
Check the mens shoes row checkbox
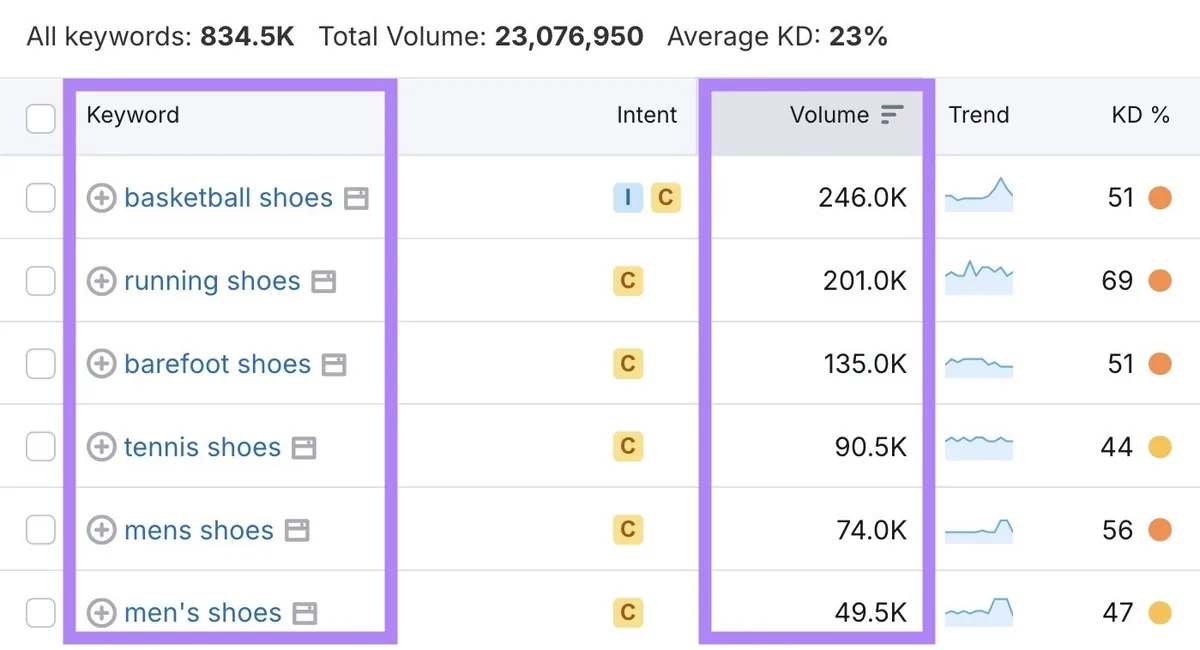[40, 530]
